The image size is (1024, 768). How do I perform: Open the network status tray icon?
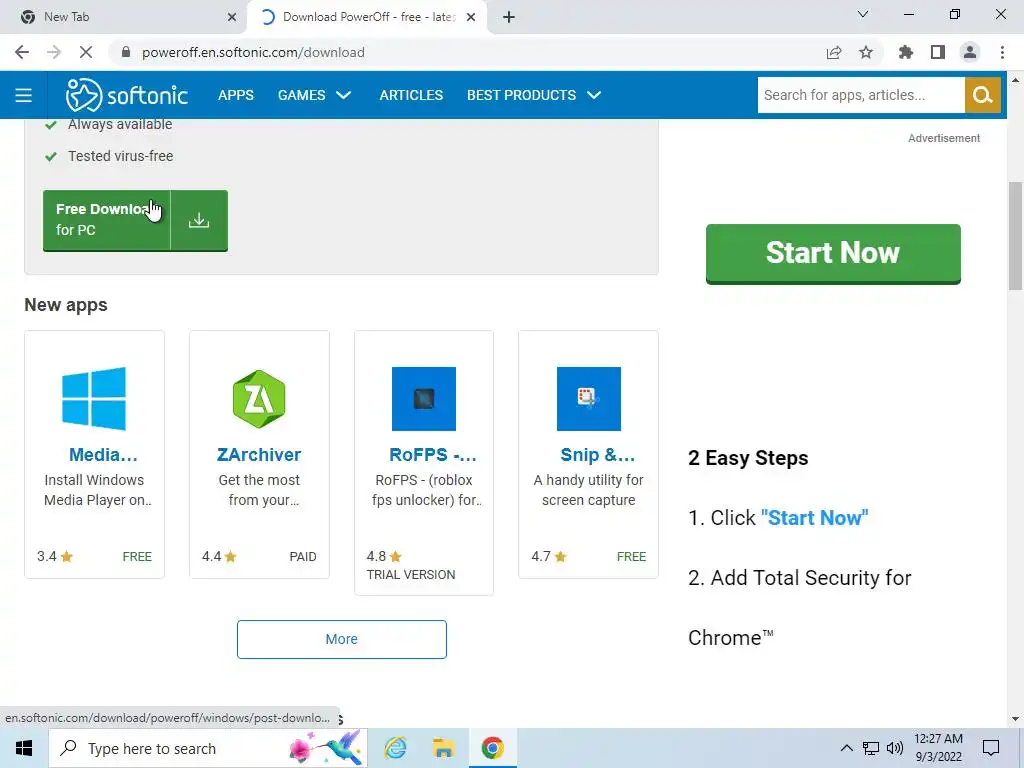point(871,748)
